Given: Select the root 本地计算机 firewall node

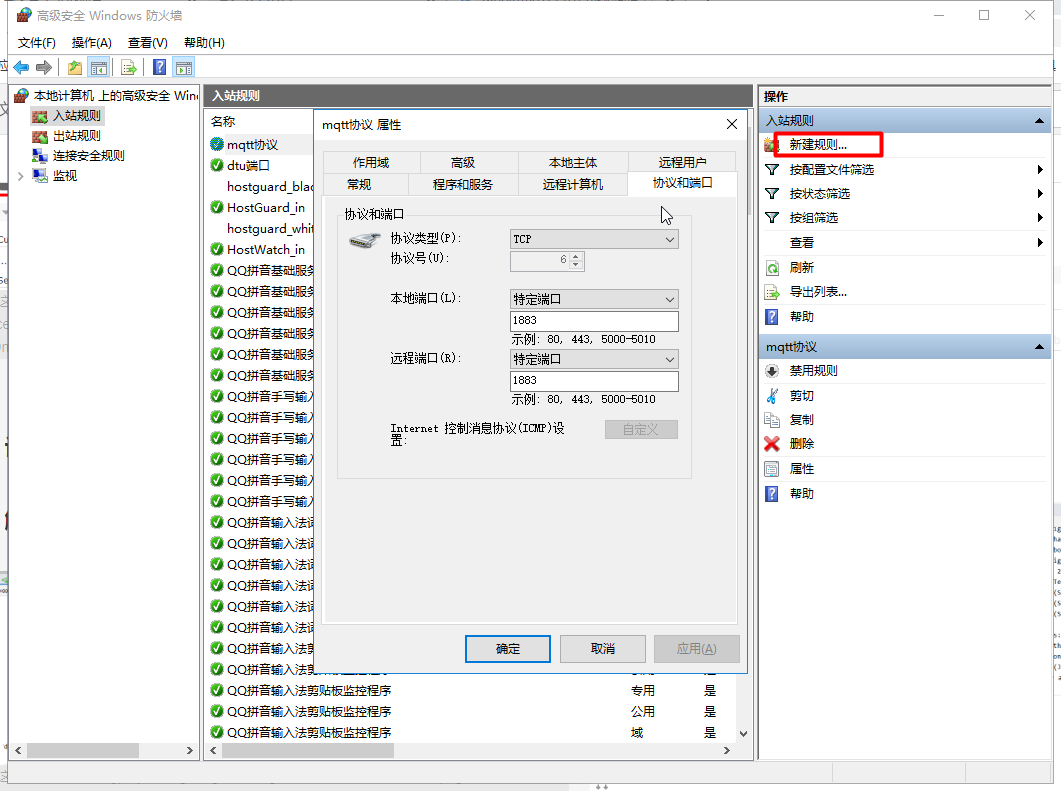Looking at the screenshot, I should (x=106, y=95).
